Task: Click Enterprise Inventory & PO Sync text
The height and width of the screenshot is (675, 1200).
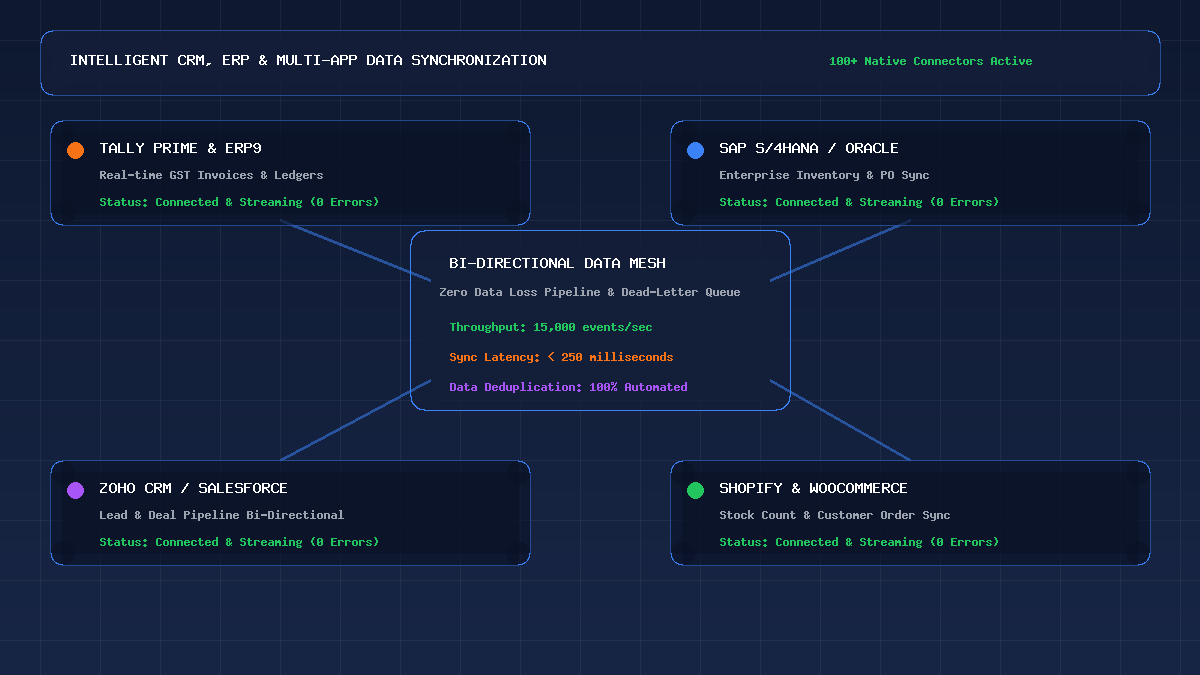Action: tap(824, 175)
